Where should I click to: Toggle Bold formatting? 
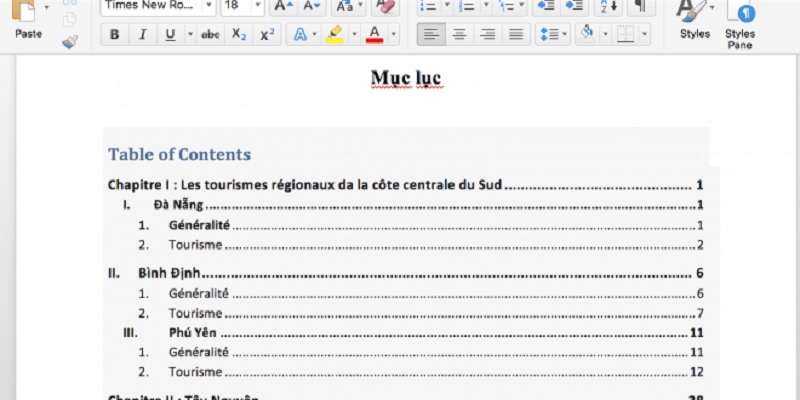tap(115, 35)
